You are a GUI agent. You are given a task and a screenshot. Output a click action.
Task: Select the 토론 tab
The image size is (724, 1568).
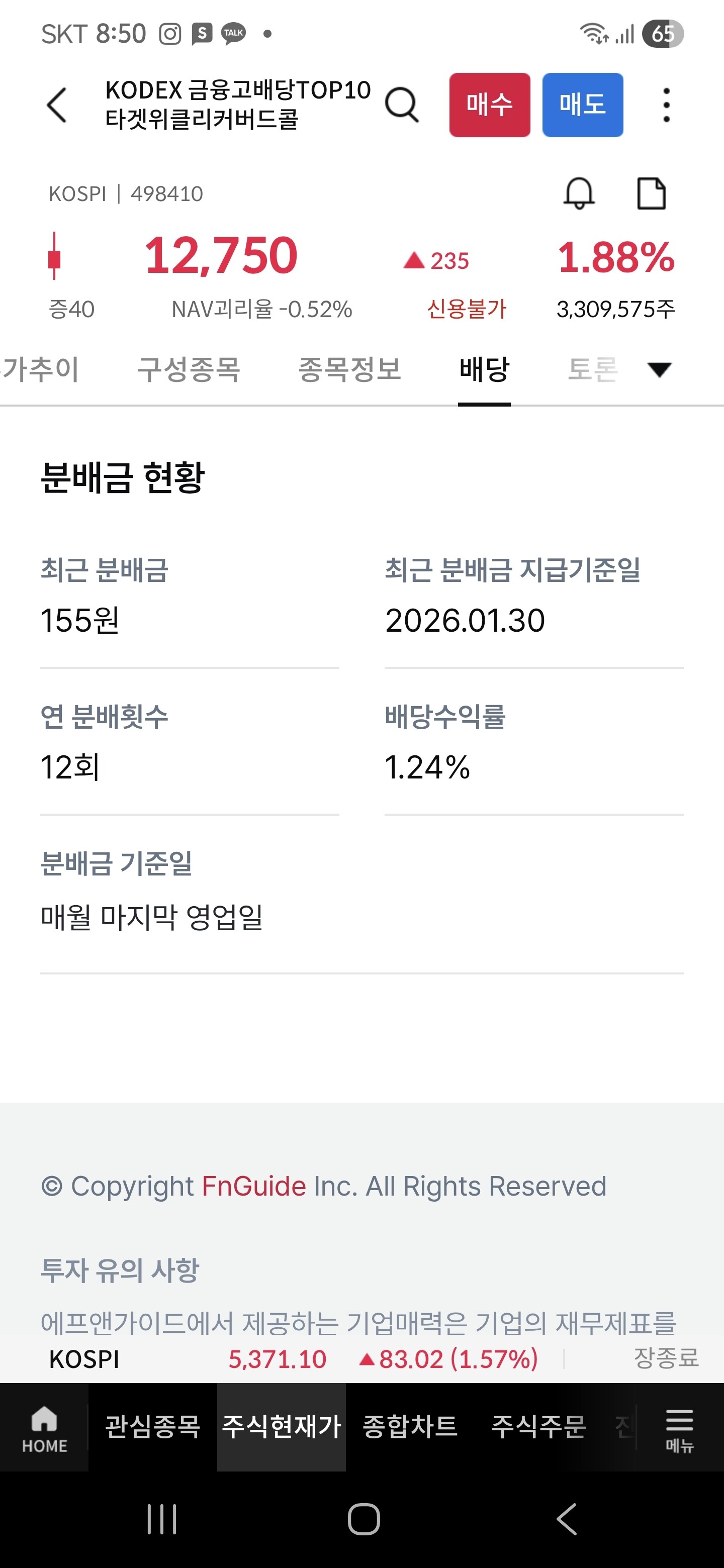pyautogui.click(x=592, y=369)
